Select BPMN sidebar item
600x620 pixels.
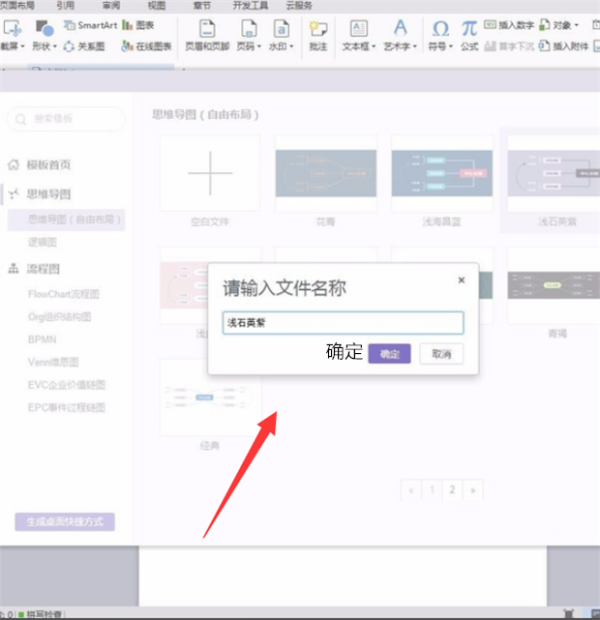(42, 339)
